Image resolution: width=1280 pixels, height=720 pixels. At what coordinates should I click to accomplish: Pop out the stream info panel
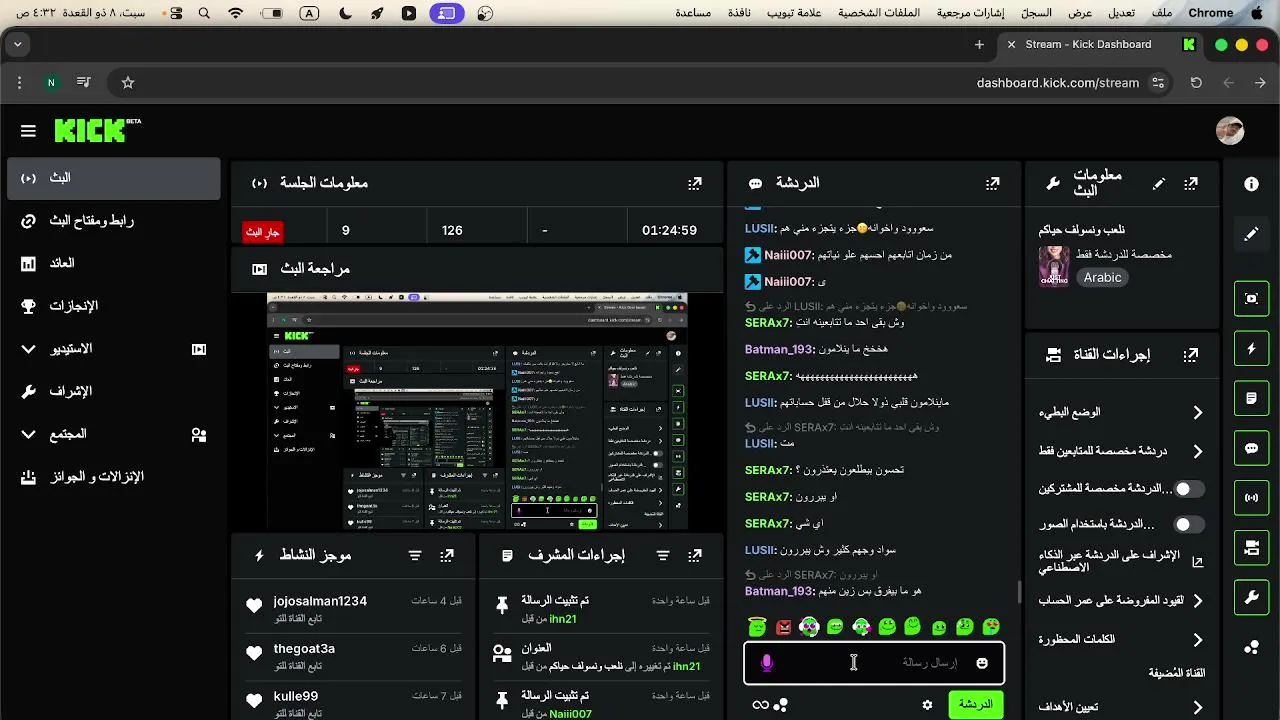click(1191, 184)
